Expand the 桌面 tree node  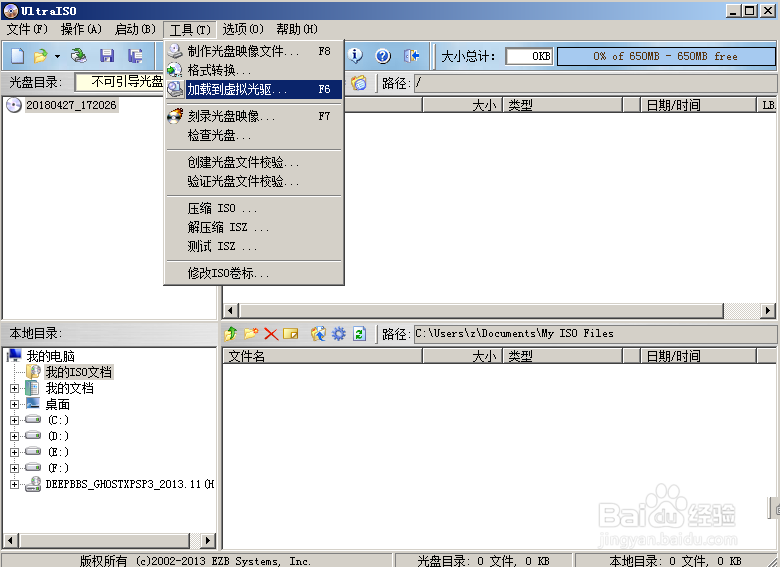tap(14, 404)
